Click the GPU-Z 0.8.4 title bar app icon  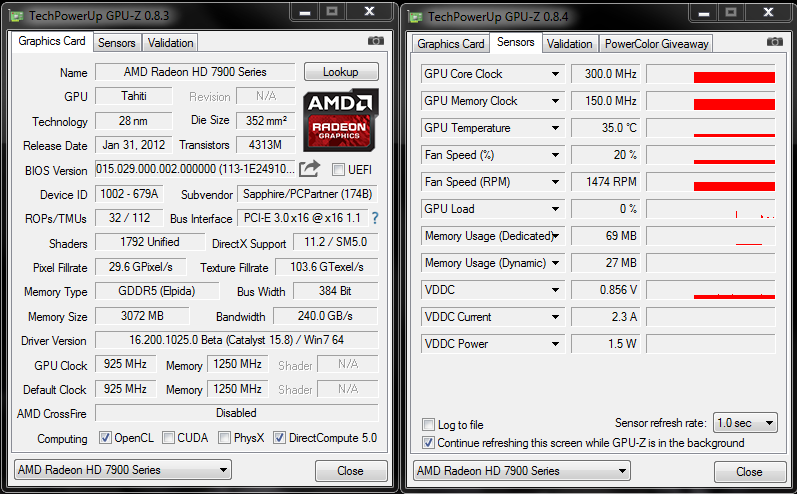pos(416,17)
